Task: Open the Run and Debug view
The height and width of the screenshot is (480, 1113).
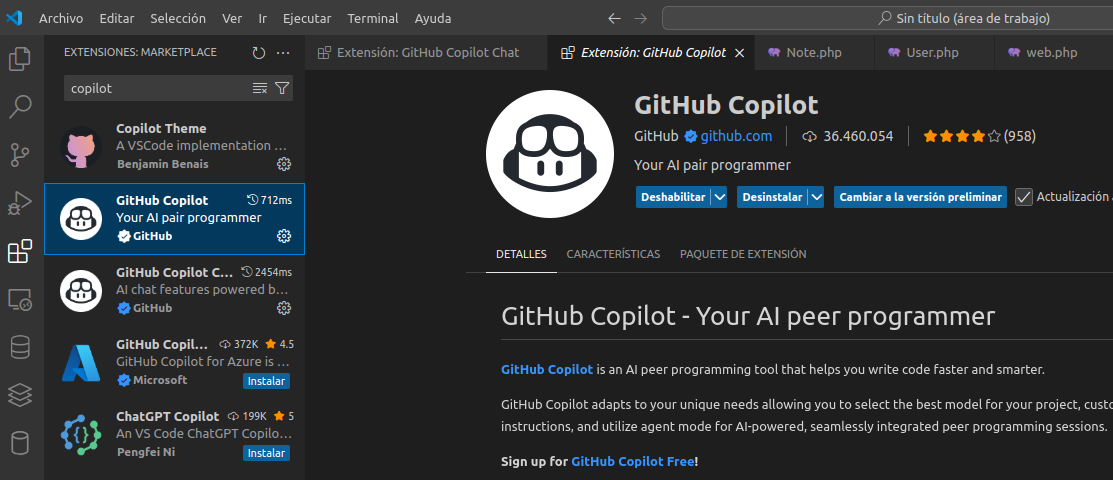Action: click(20, 203)
